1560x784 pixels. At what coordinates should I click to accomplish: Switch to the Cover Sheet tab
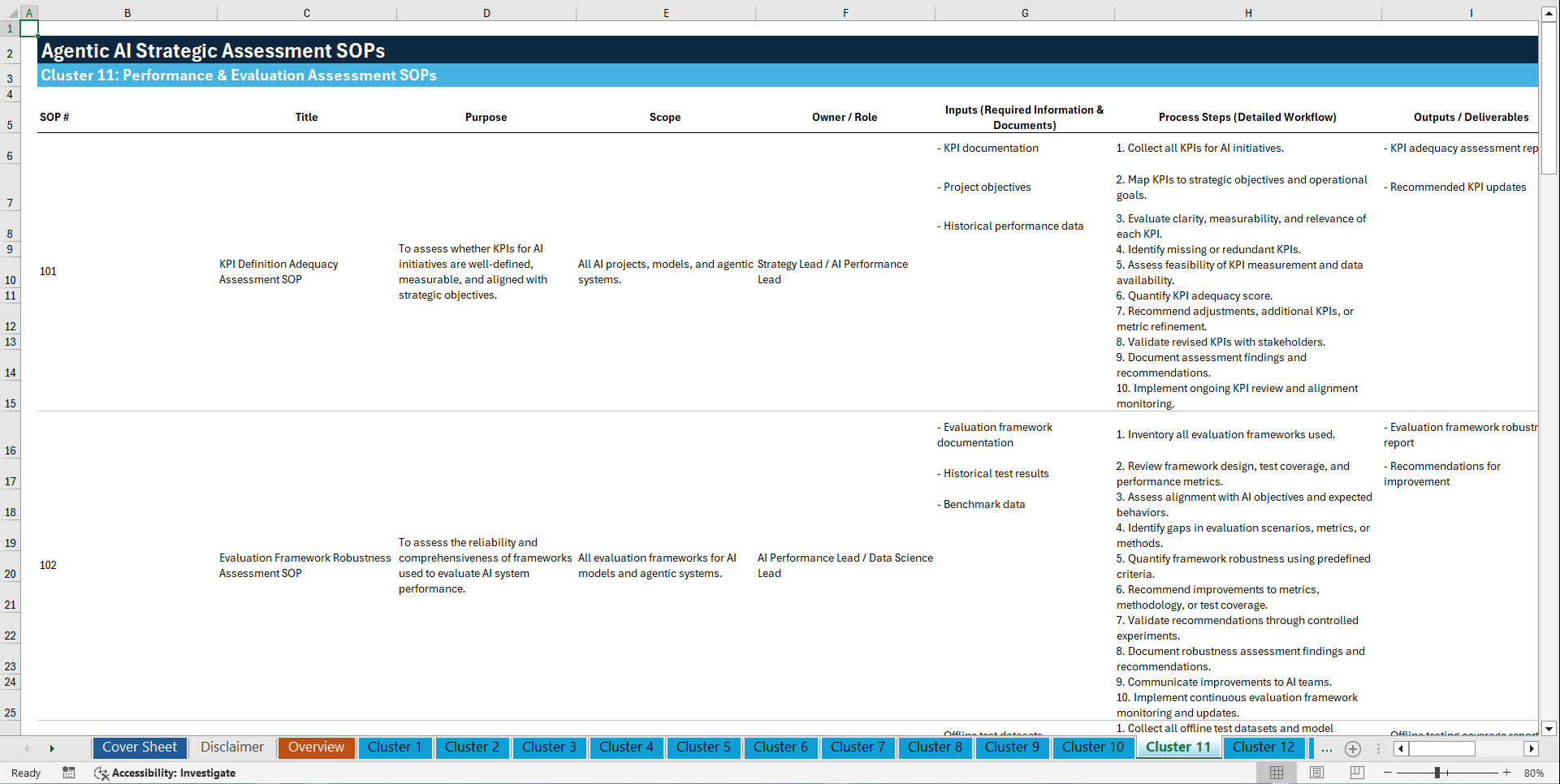[139, 747]
